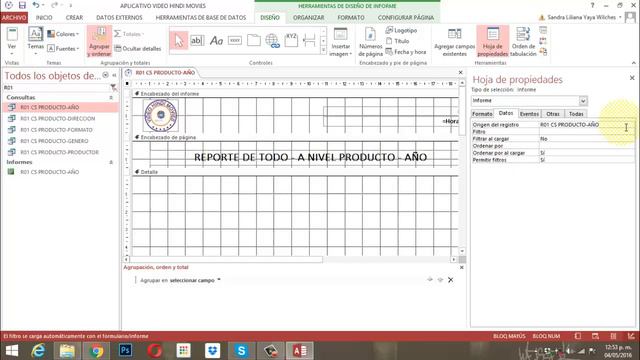The height and width of the screenshot is (360, 640).
Task: Open CONFIGURAR PÁGINA tab
Action: [x=406, y=18]
